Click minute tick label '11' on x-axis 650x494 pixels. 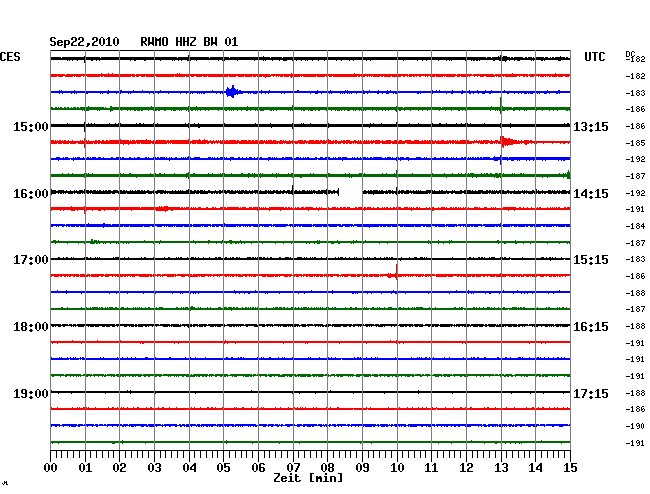(432, 467)
